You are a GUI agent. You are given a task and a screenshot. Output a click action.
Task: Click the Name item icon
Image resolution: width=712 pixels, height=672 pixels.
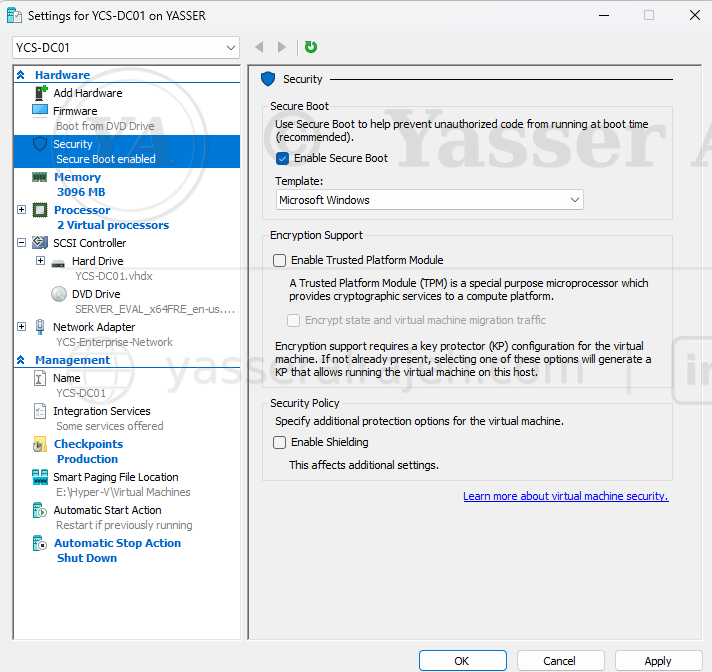[40, 378]
